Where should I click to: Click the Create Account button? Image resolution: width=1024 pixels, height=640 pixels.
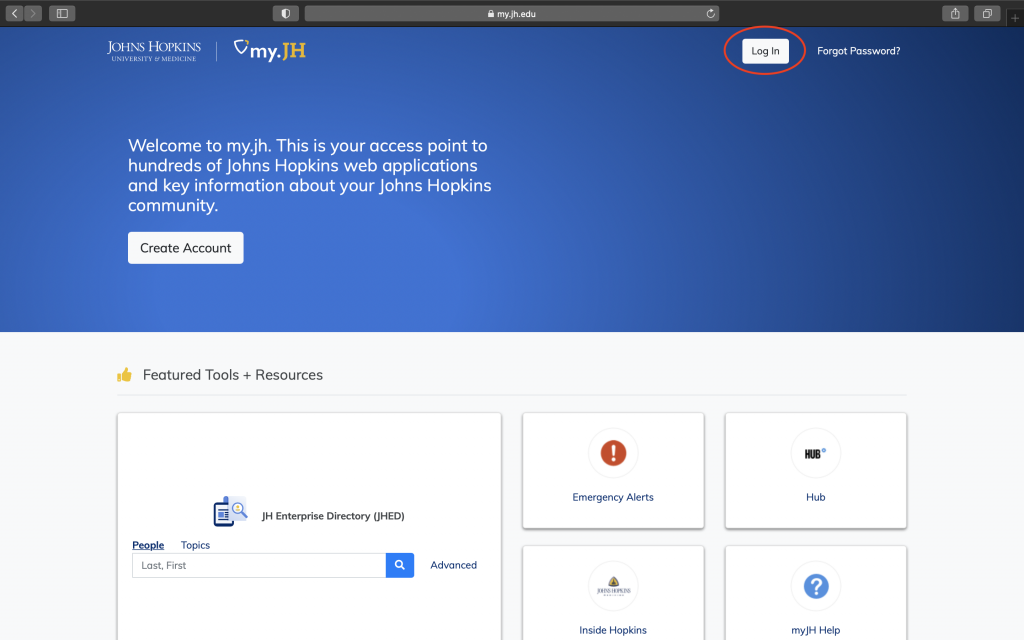click(x=185, y=248)
